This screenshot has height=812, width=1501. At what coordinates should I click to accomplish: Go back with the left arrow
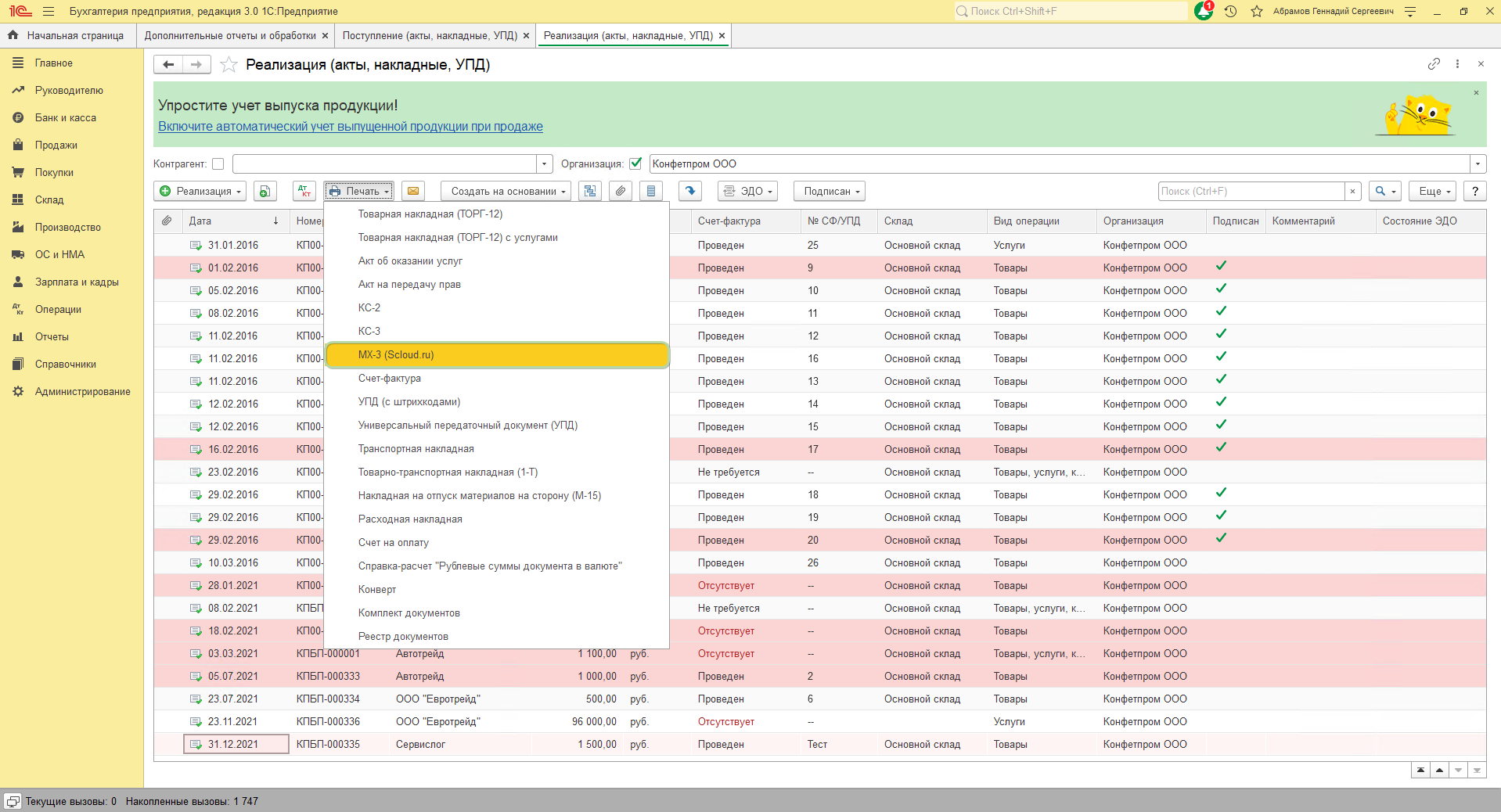[168, 64]
